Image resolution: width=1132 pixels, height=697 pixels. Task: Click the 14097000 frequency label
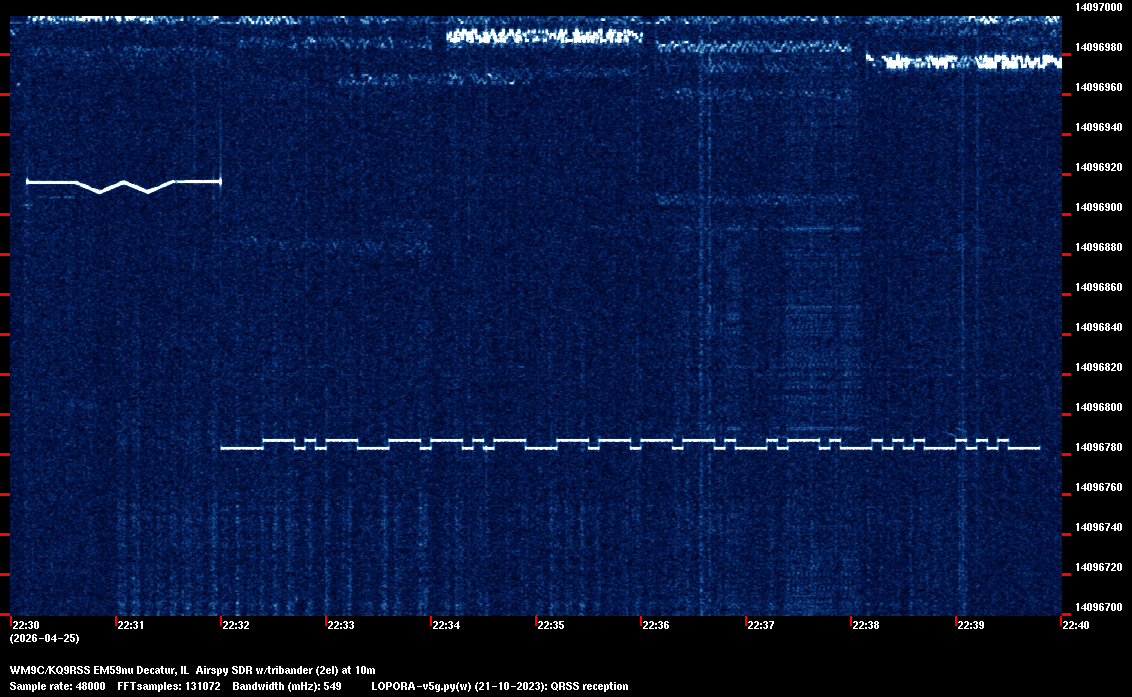coord(1098,7)
